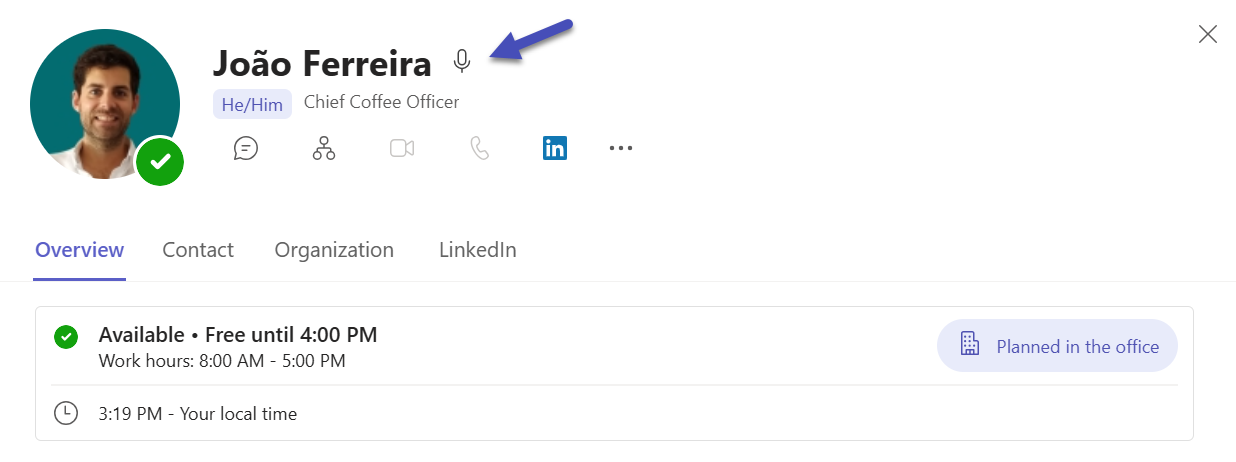This screenshot has height=462, width=1236.
Task: Open the organization chart icon
Action: (323, 149)
